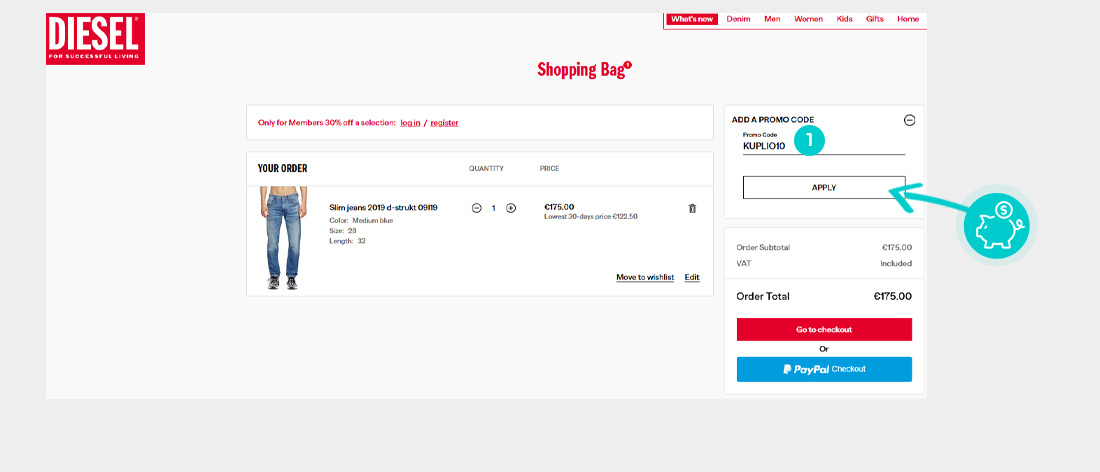Open the Men menu
The width and height of the screenshot is (1100, 472).
coord(772,19)
